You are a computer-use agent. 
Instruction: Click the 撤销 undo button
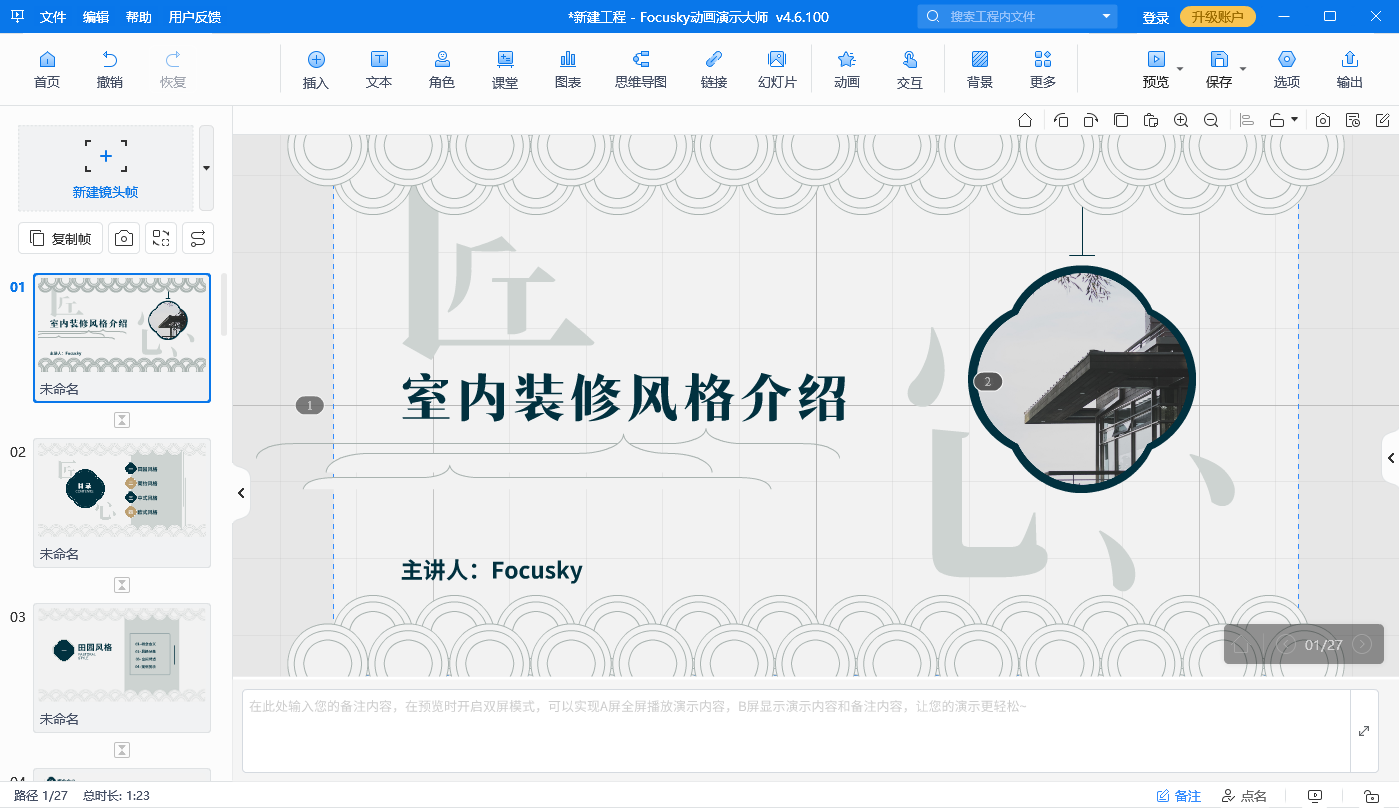(110, 70)
